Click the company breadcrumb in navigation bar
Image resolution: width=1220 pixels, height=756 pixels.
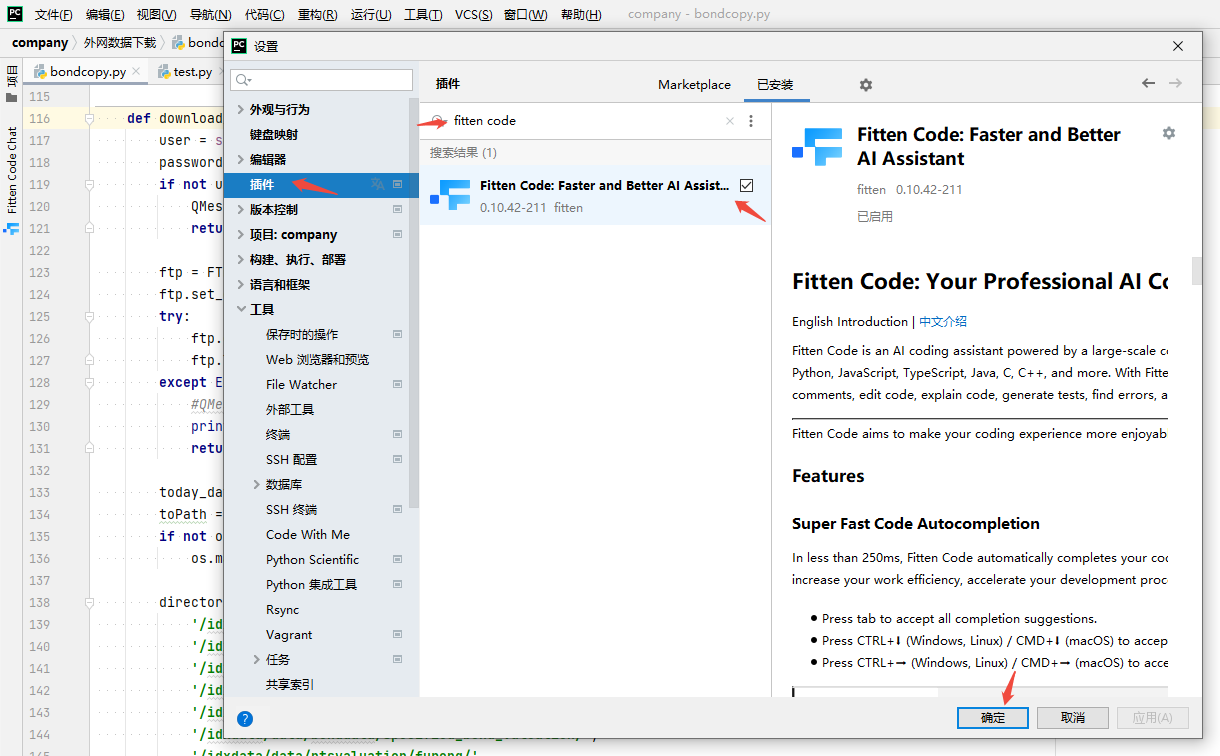[40, 43]
